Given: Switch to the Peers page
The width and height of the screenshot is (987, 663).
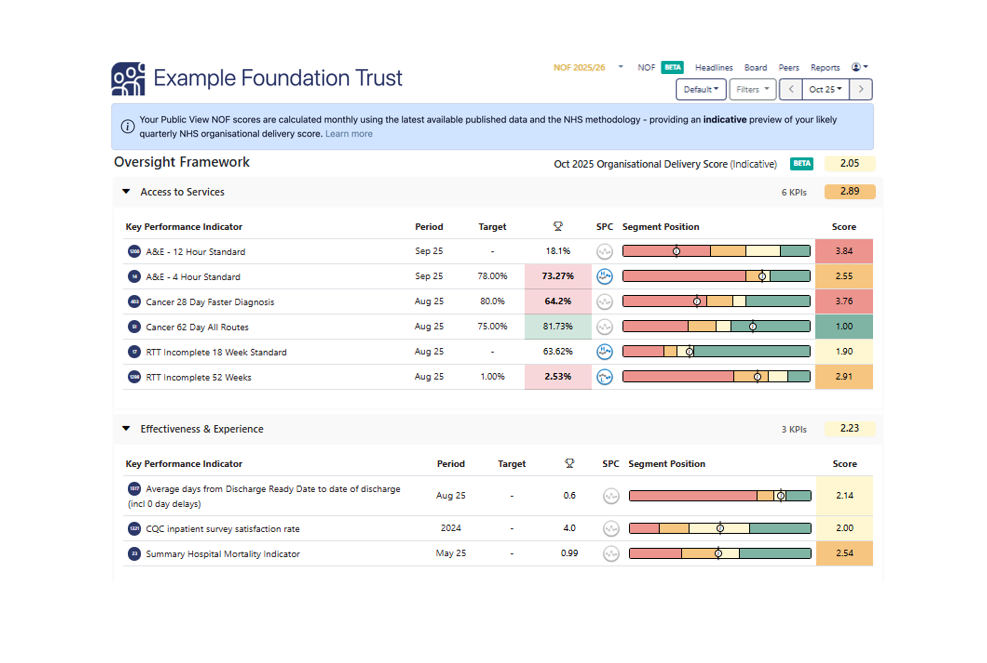Looking at the screenshot, I should (x=788, y=68).
